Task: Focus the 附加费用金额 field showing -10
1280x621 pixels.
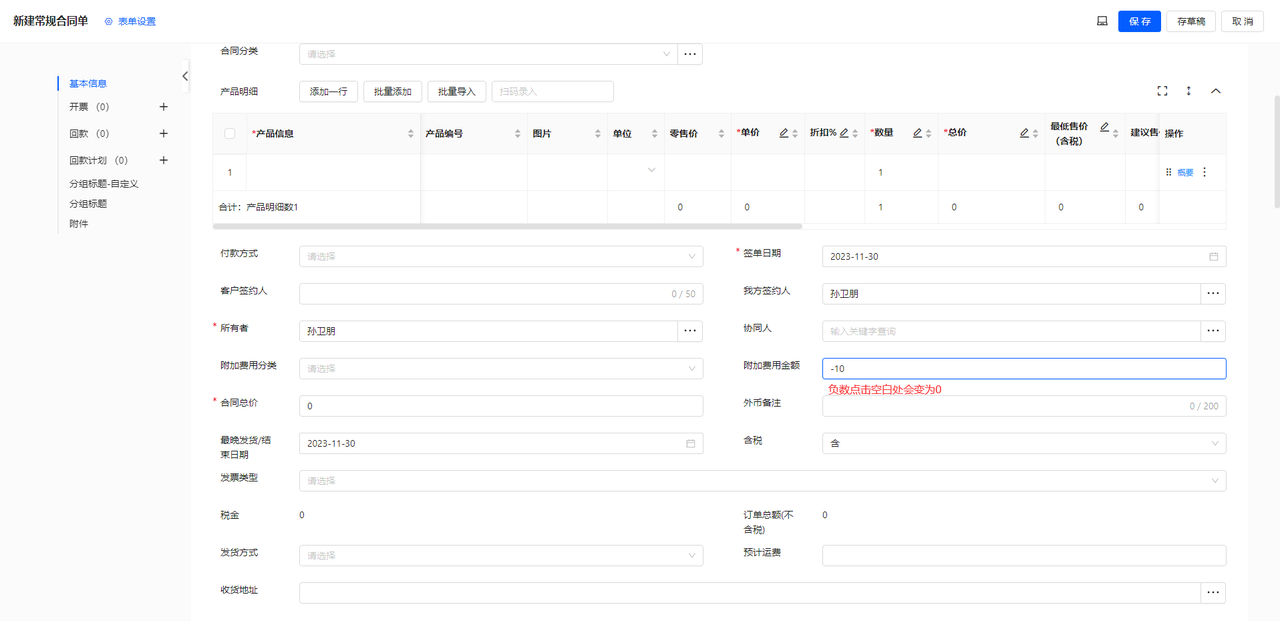Action: click(1024, 369)
